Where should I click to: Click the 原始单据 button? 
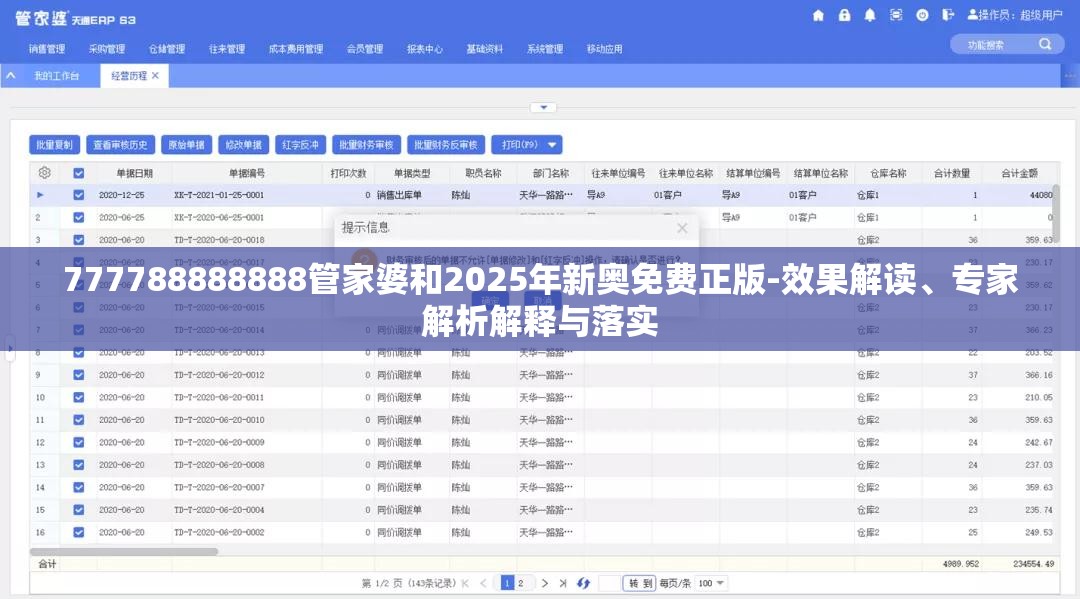(x=187, y=145)
